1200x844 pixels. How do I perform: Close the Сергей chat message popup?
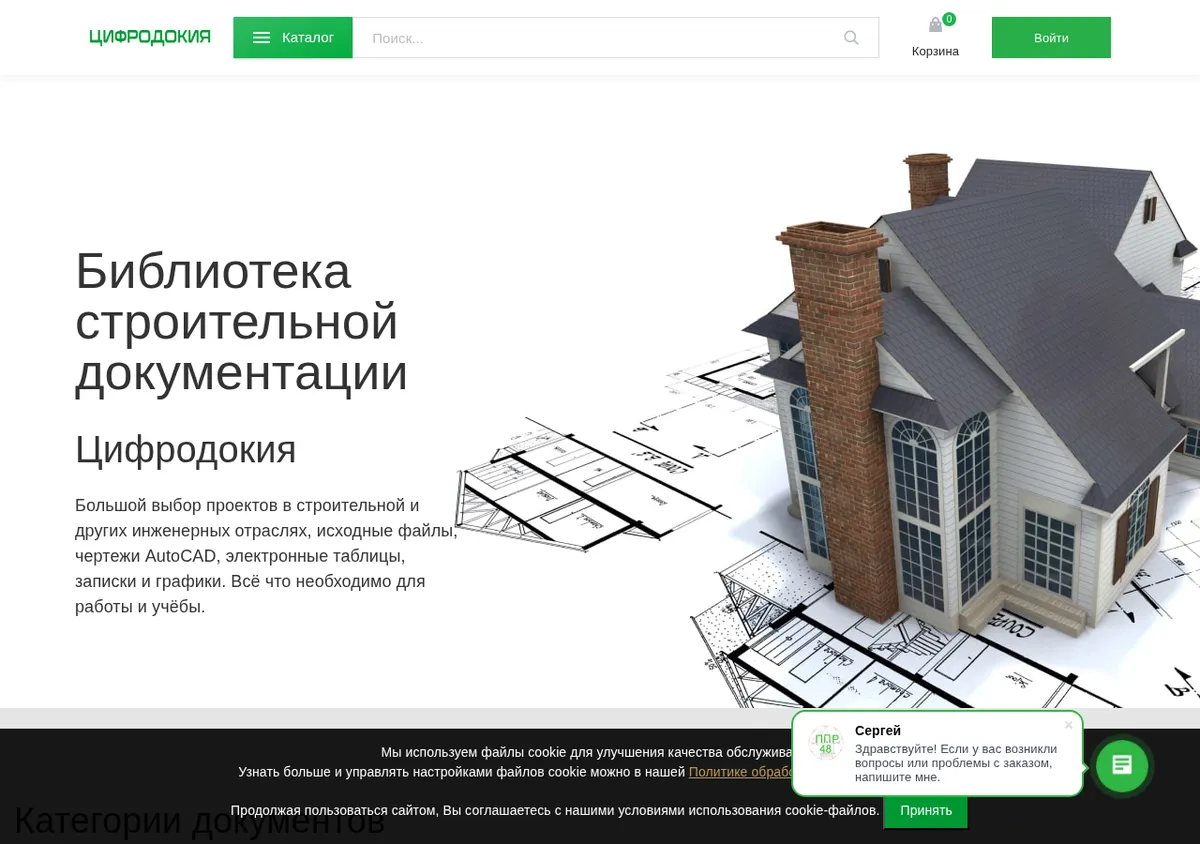click(x=1068, y=725)
